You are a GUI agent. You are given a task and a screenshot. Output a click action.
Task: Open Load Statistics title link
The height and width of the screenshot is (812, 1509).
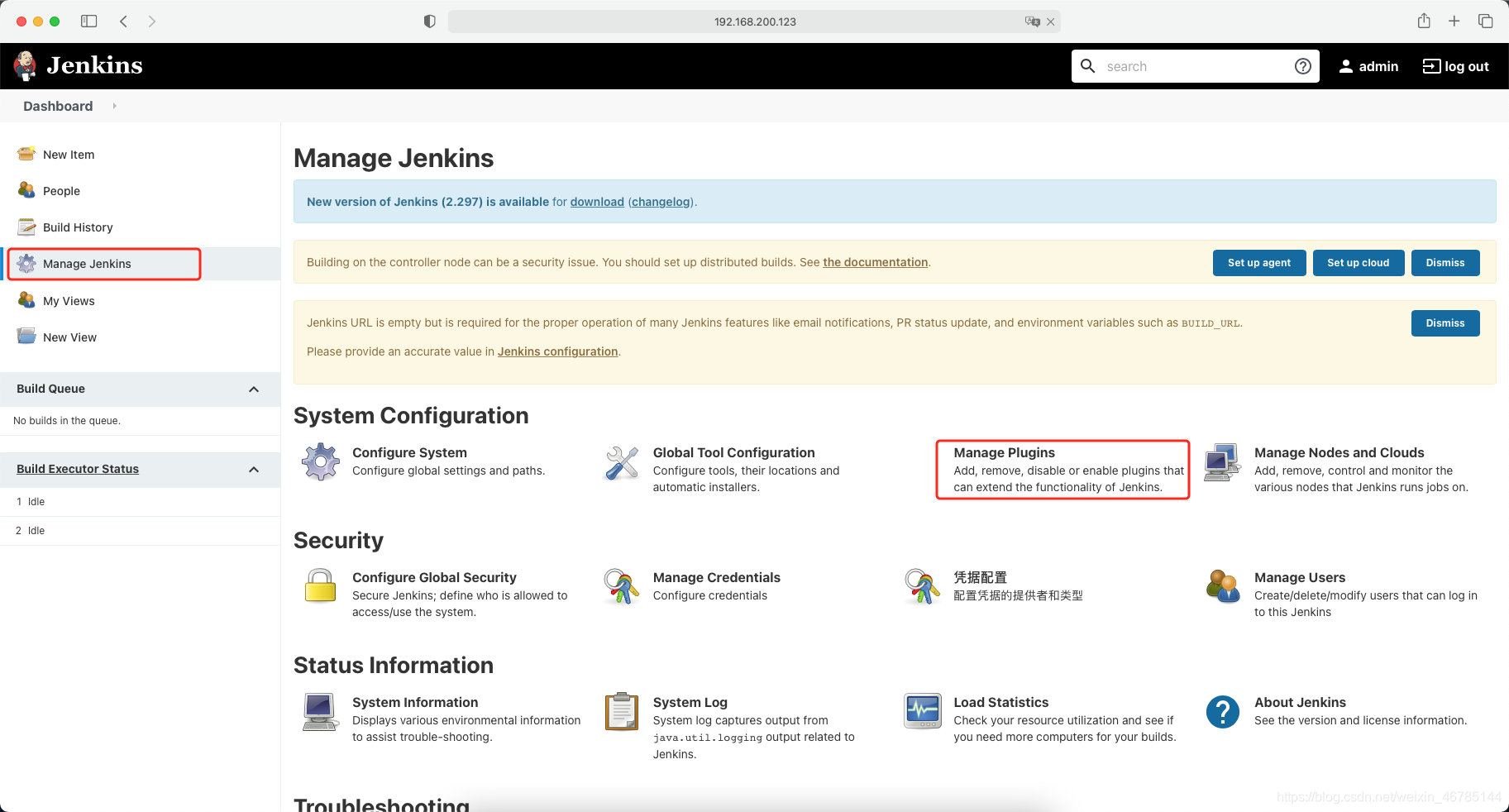pos(1000,702)
